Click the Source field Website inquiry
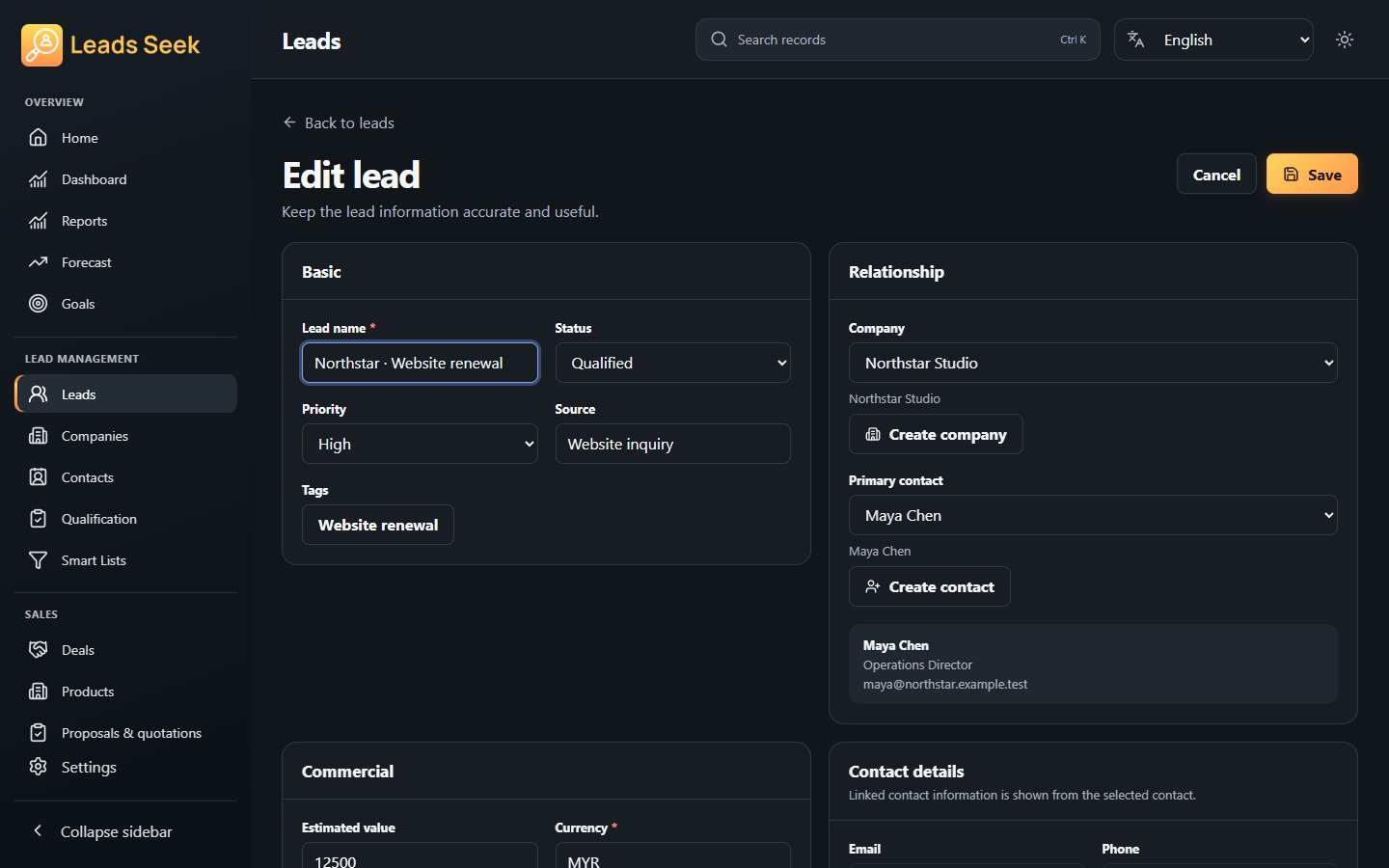Screen dimensions: 1389x868 [673, 444]
